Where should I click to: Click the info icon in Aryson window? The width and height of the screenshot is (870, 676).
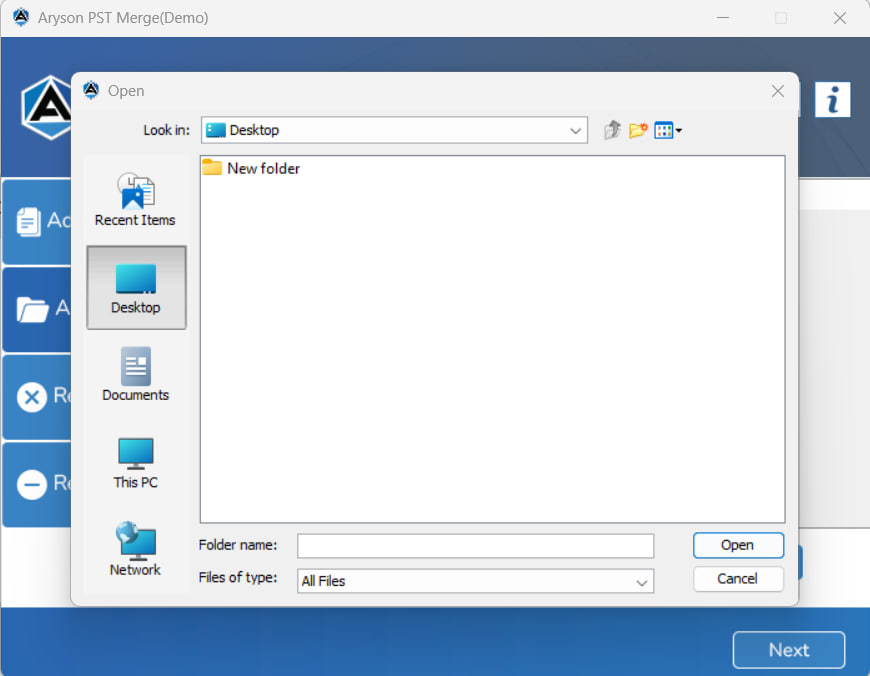832,100
